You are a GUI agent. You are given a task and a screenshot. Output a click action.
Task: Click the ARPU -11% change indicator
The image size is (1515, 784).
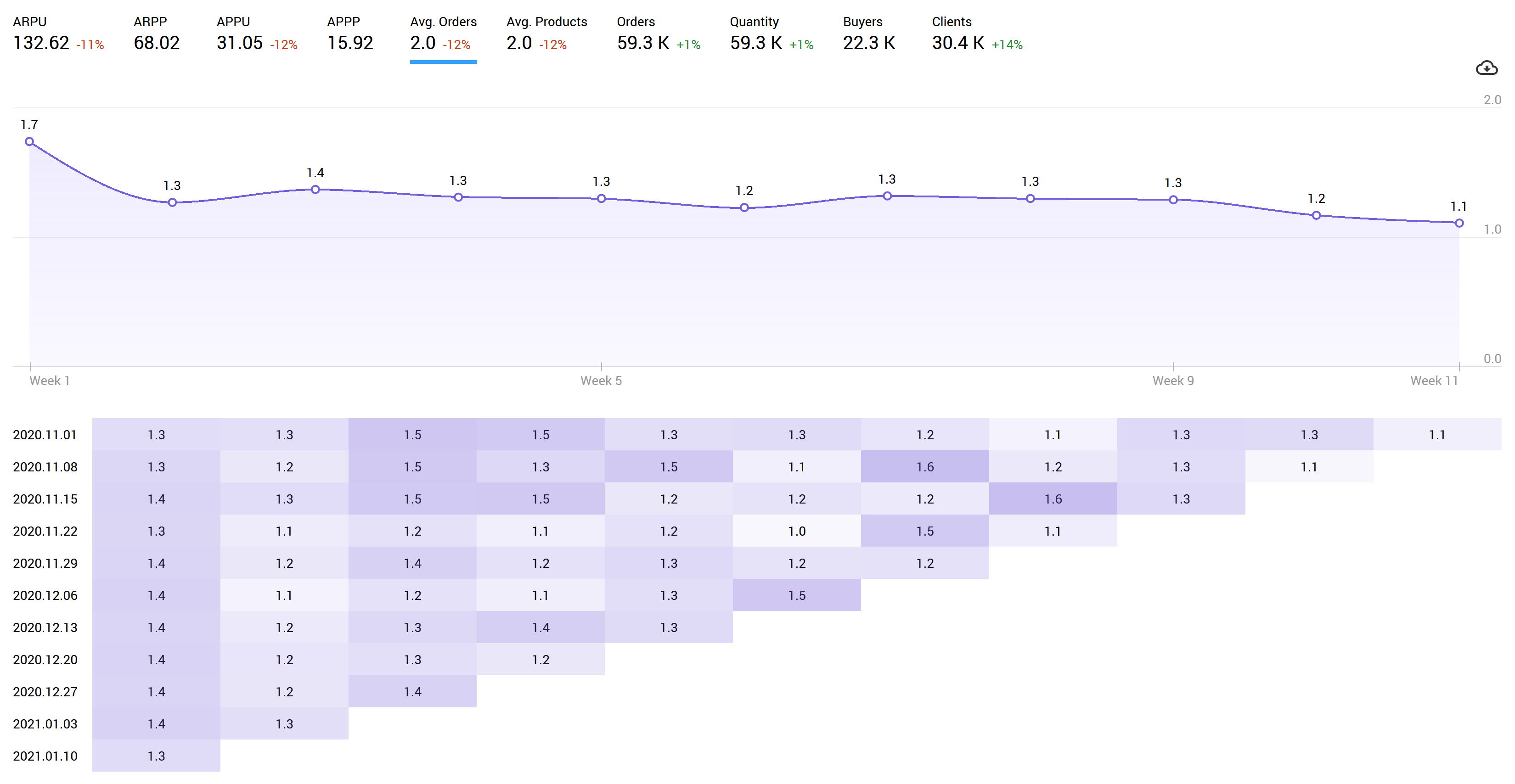(x=90, y=45)
